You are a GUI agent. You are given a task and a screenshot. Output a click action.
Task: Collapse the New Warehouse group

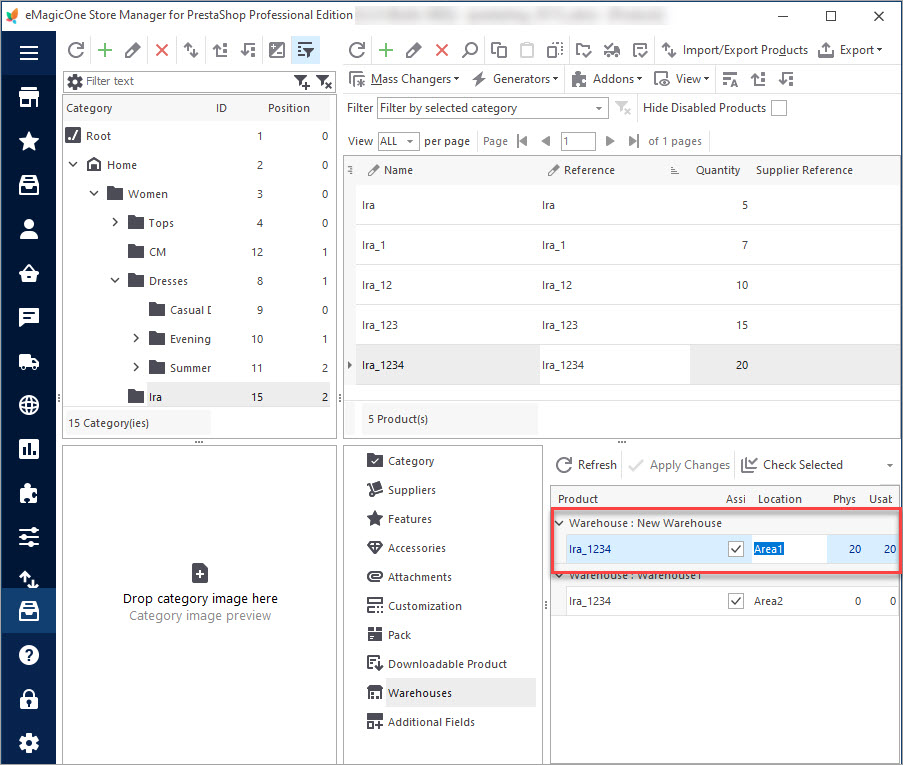coord(559,523)
